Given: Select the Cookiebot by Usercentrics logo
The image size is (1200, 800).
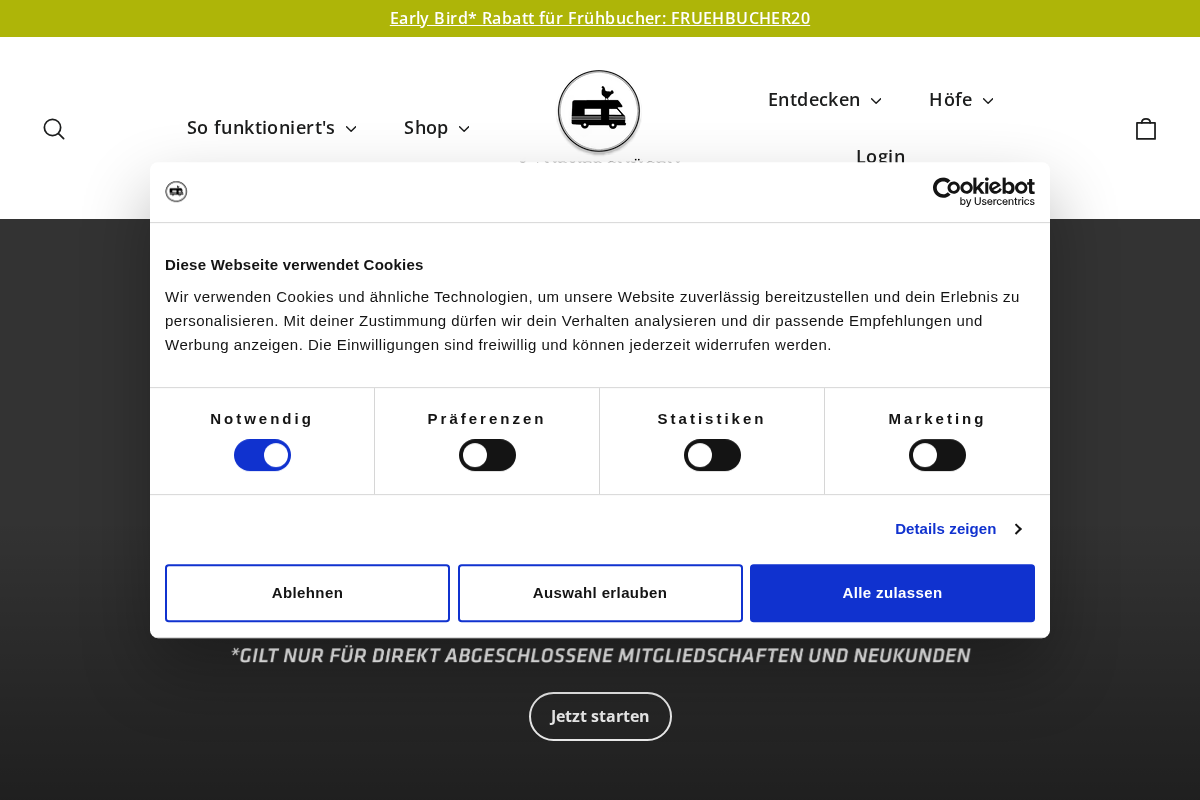Looking at the screenshot, I should click(x=983, y=191).
